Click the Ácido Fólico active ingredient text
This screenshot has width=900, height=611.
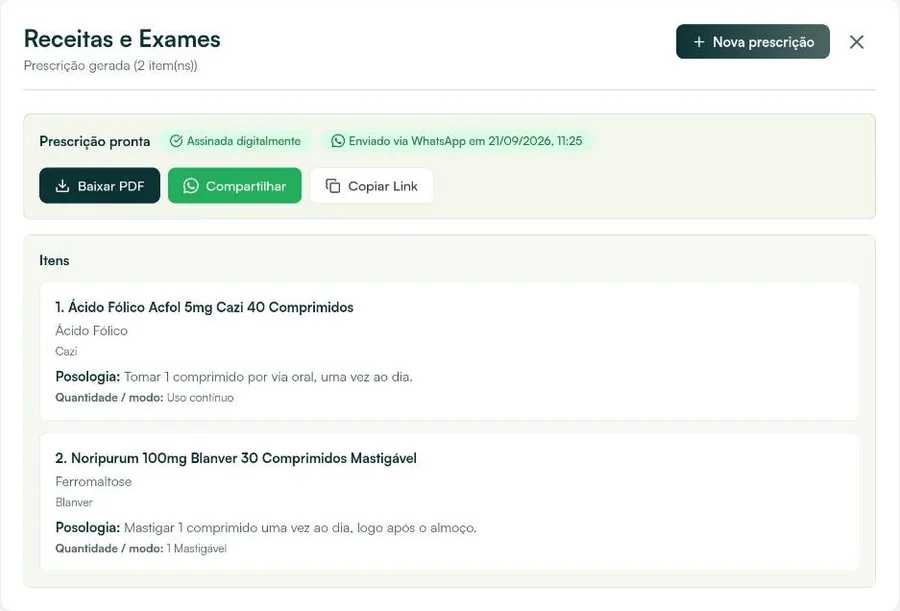pyautogui.click(x=92, y=330)
